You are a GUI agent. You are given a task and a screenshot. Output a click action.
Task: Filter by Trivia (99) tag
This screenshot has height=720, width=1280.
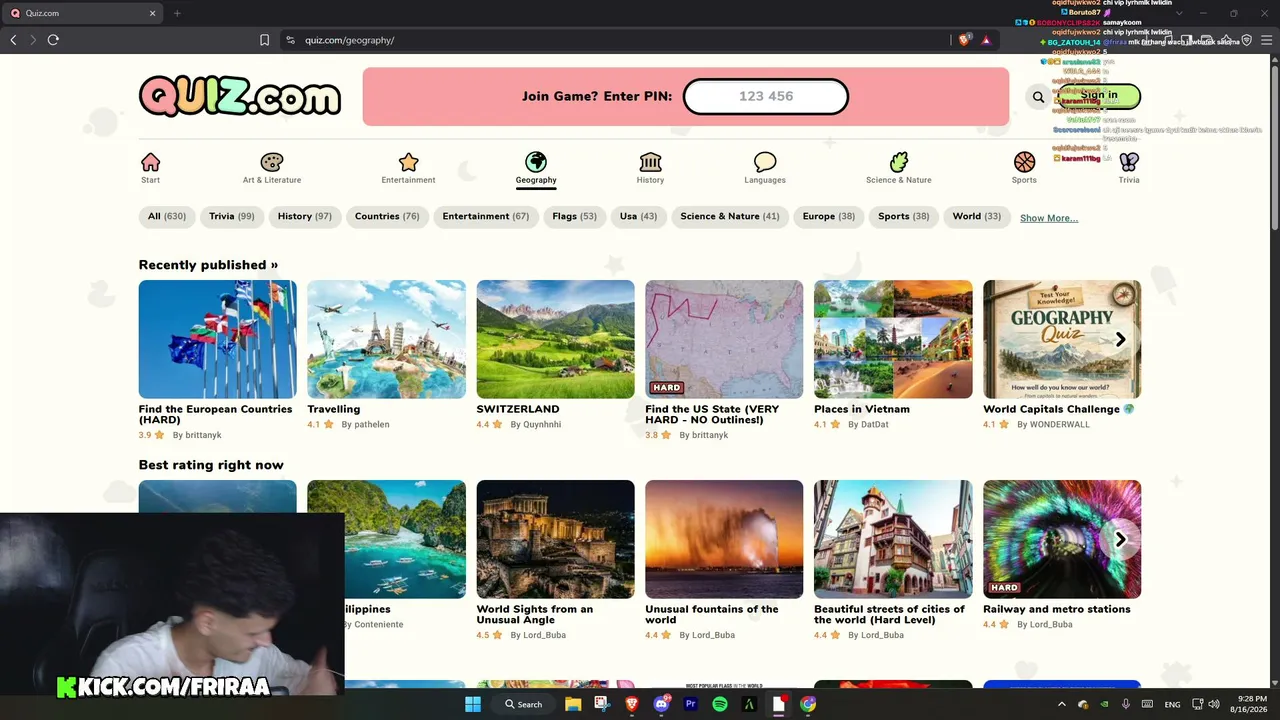click(232, 217)
